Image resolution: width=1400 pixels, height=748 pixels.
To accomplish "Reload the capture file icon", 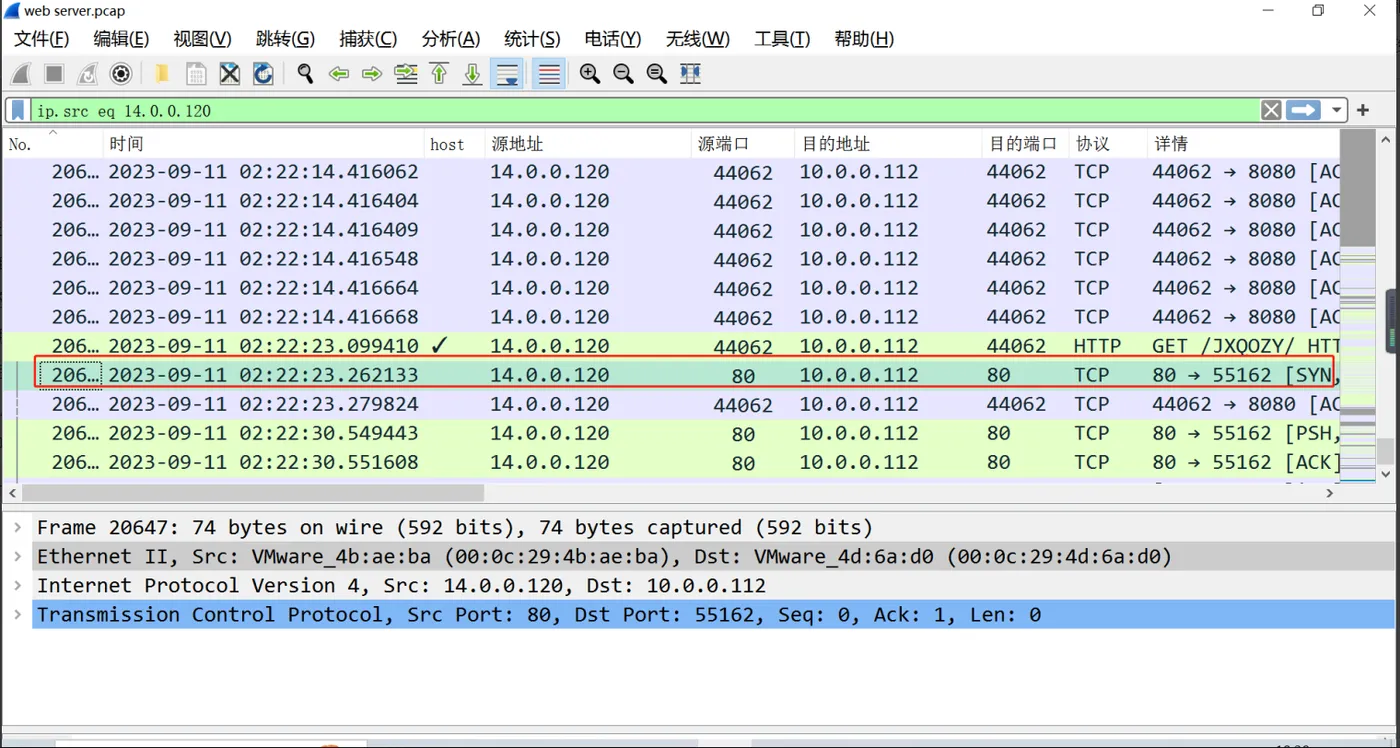I will click(263, 74).
